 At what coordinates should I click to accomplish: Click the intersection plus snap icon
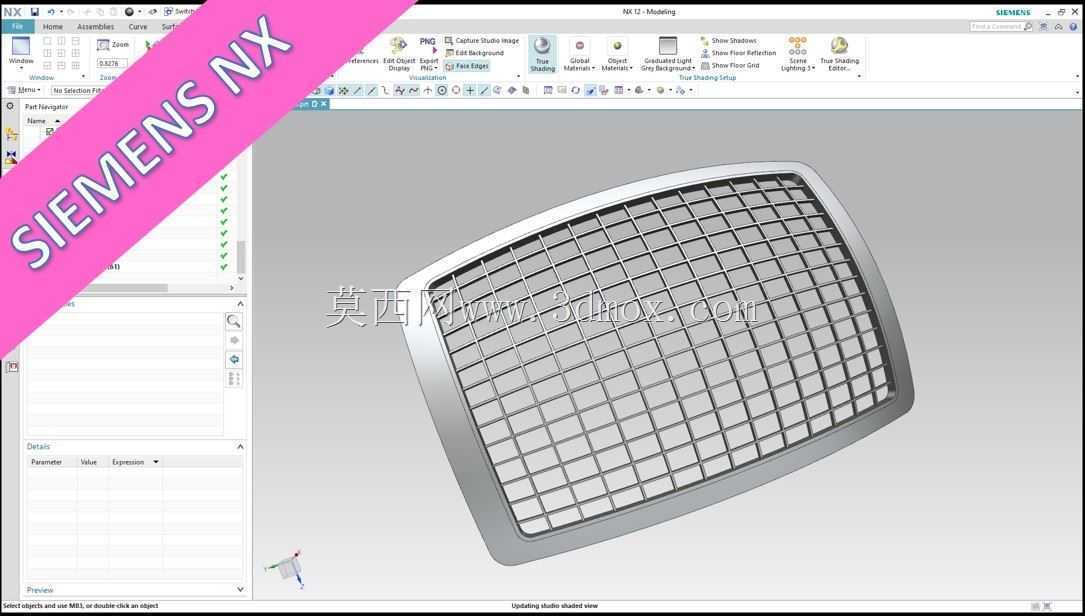tap(470, 91)
